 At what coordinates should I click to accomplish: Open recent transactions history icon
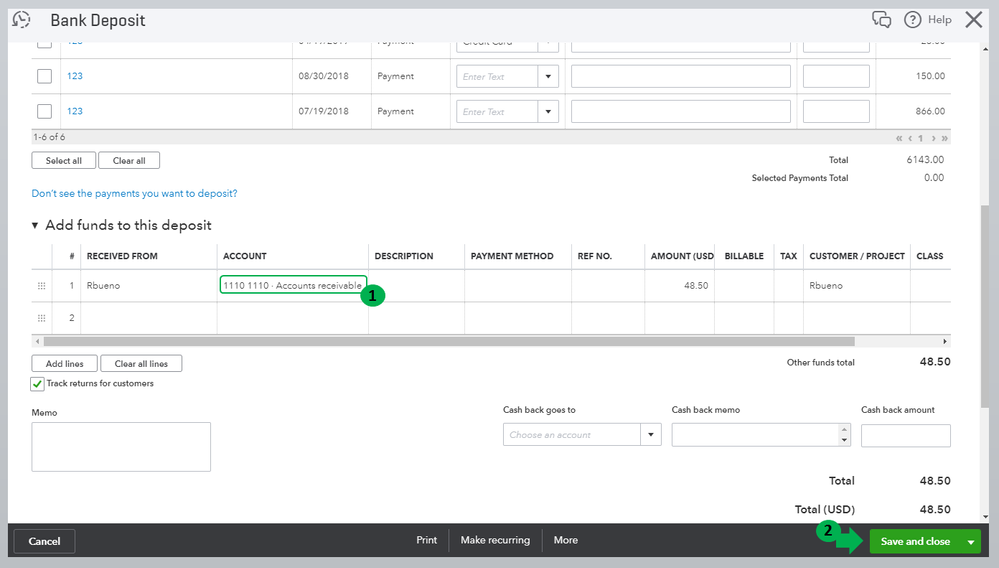pyautogui.click(x=22, y=20)
